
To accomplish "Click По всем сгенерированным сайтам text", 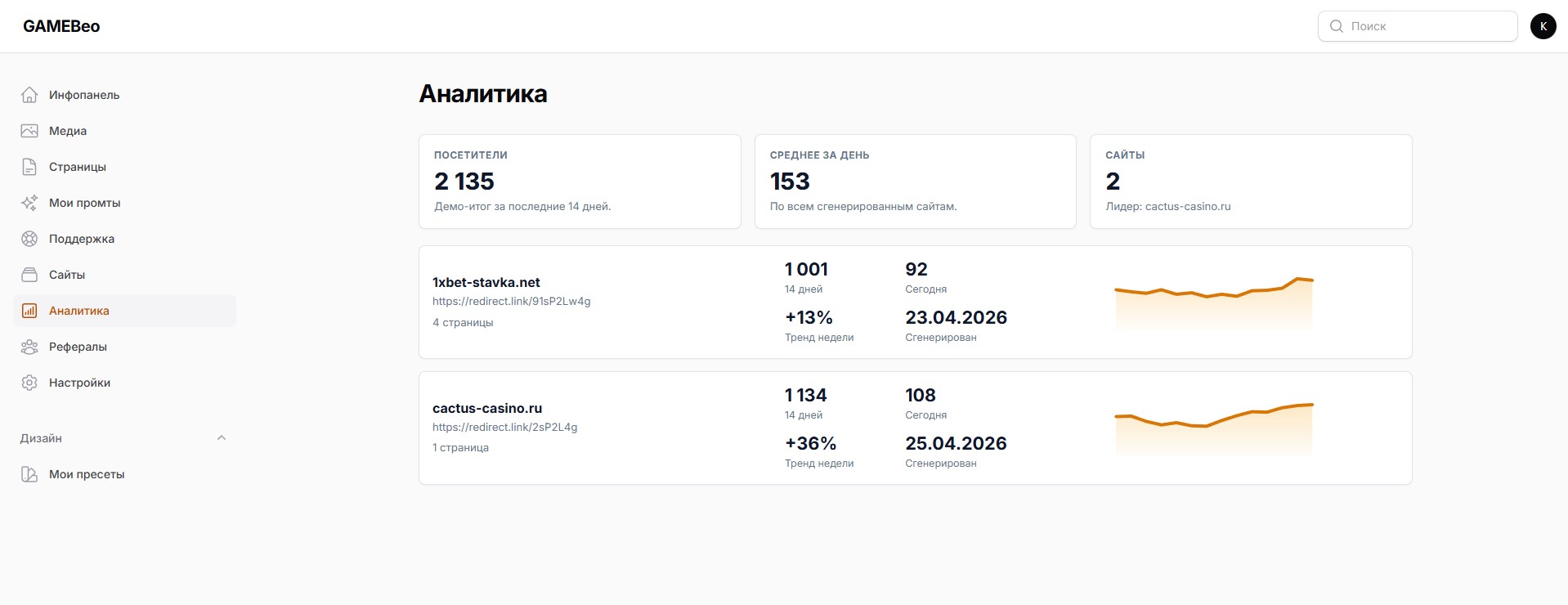I will [x=863, y=206].
